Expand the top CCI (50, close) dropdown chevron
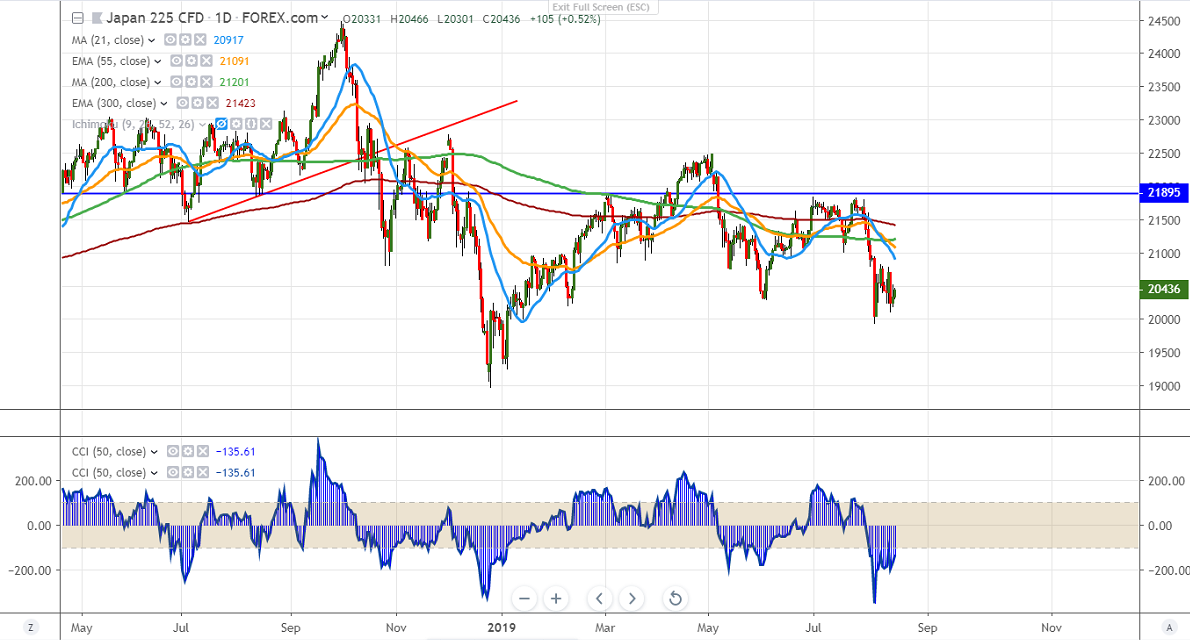Viewport: 1190px width, 640px height. (154, 452)
